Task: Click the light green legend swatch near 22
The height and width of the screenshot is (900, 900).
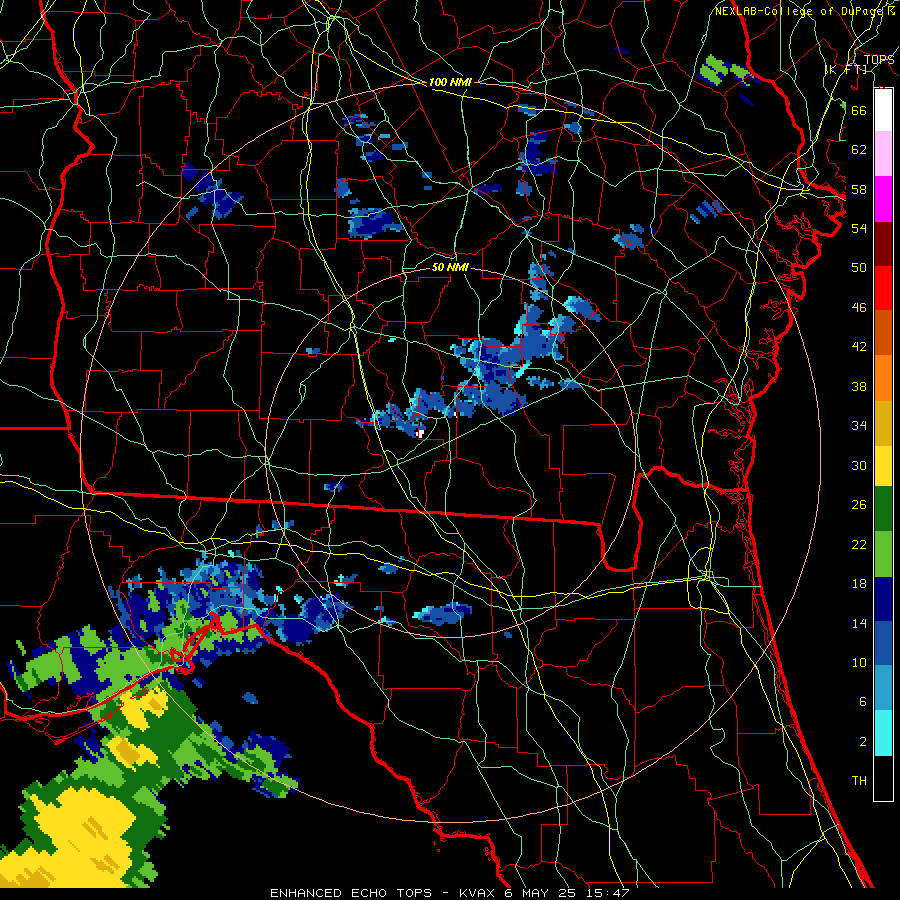Action: pyautogui.click(x=883, y=554)
